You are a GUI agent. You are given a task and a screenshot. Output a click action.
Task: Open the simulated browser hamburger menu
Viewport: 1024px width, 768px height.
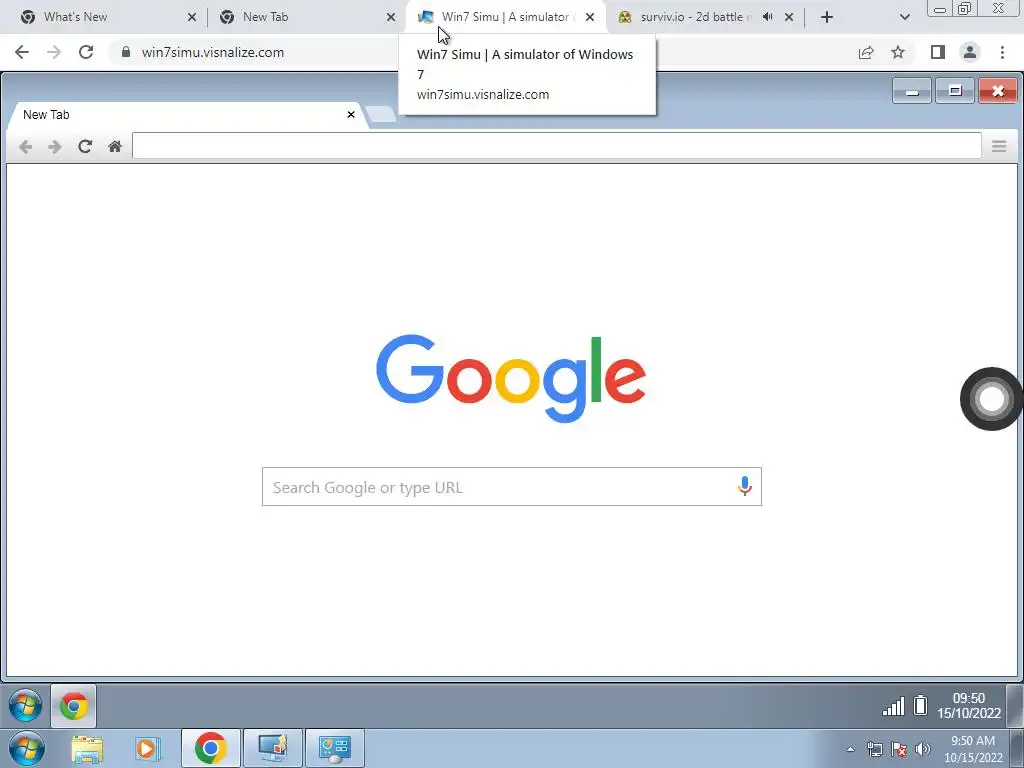click(x=999, y=146)
